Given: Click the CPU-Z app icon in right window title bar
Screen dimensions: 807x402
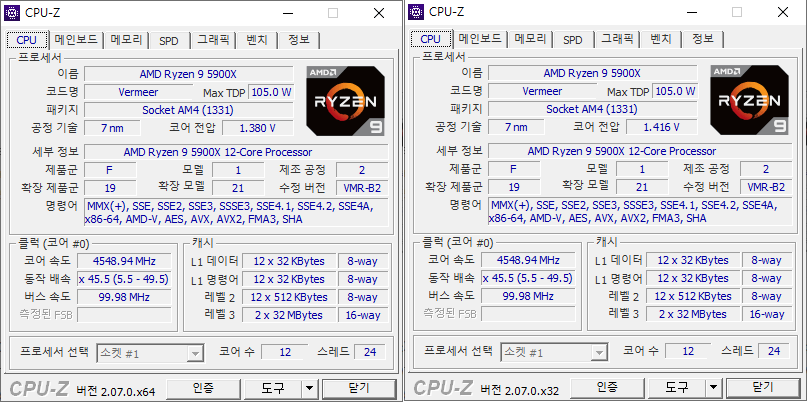Looking at the screenshot, I should point(416,12).
